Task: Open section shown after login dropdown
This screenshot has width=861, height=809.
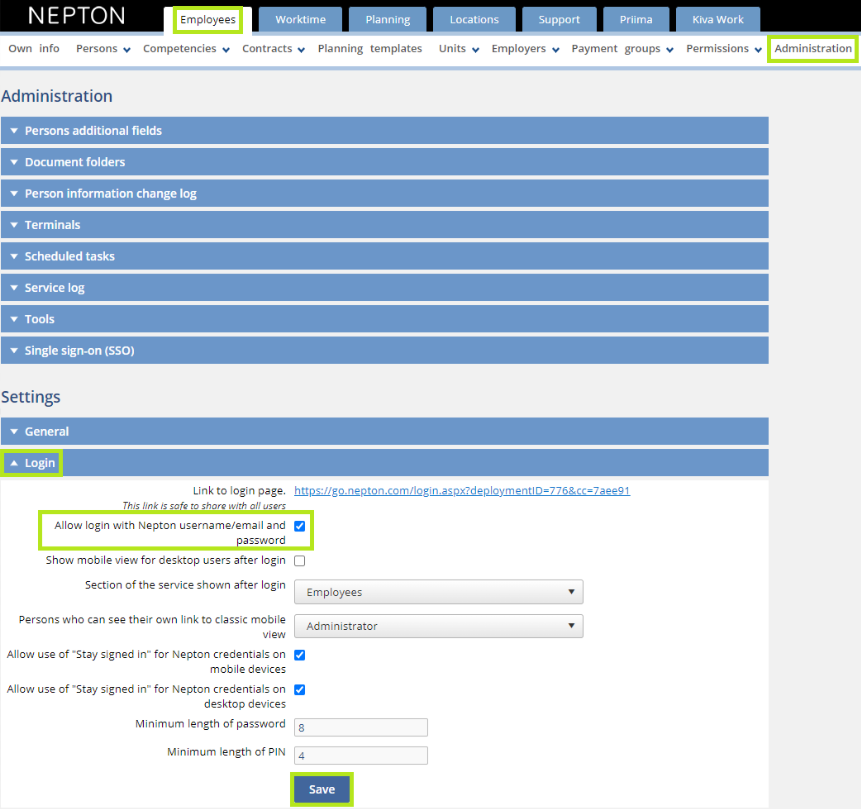Action: click(438, 592)
